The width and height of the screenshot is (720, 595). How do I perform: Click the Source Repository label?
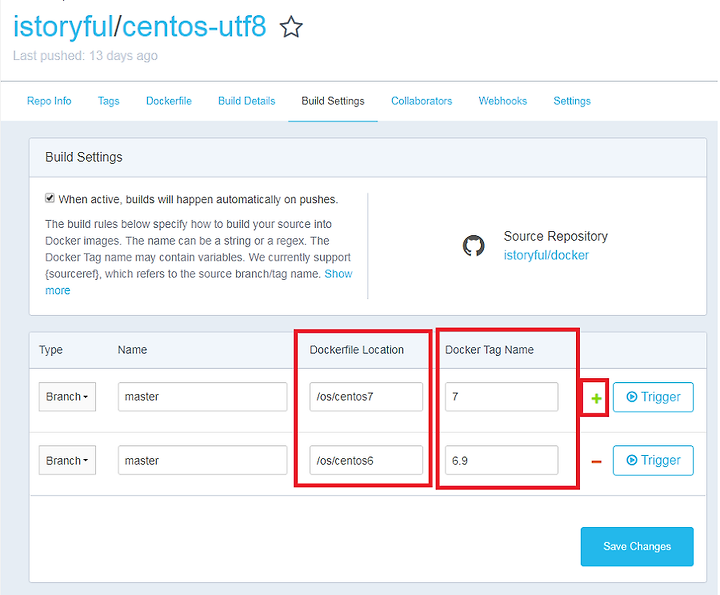556,236
